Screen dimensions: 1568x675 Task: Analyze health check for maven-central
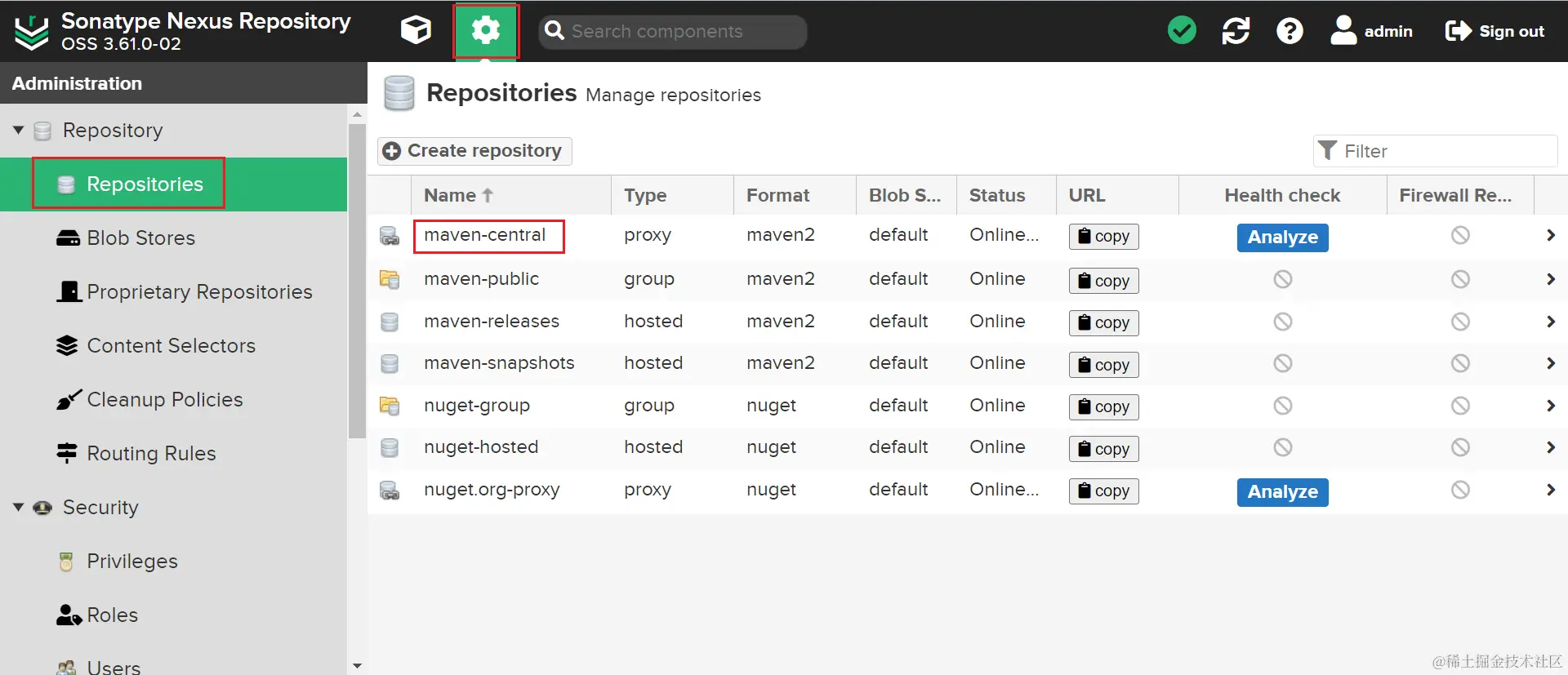[x=1282, y=238]
